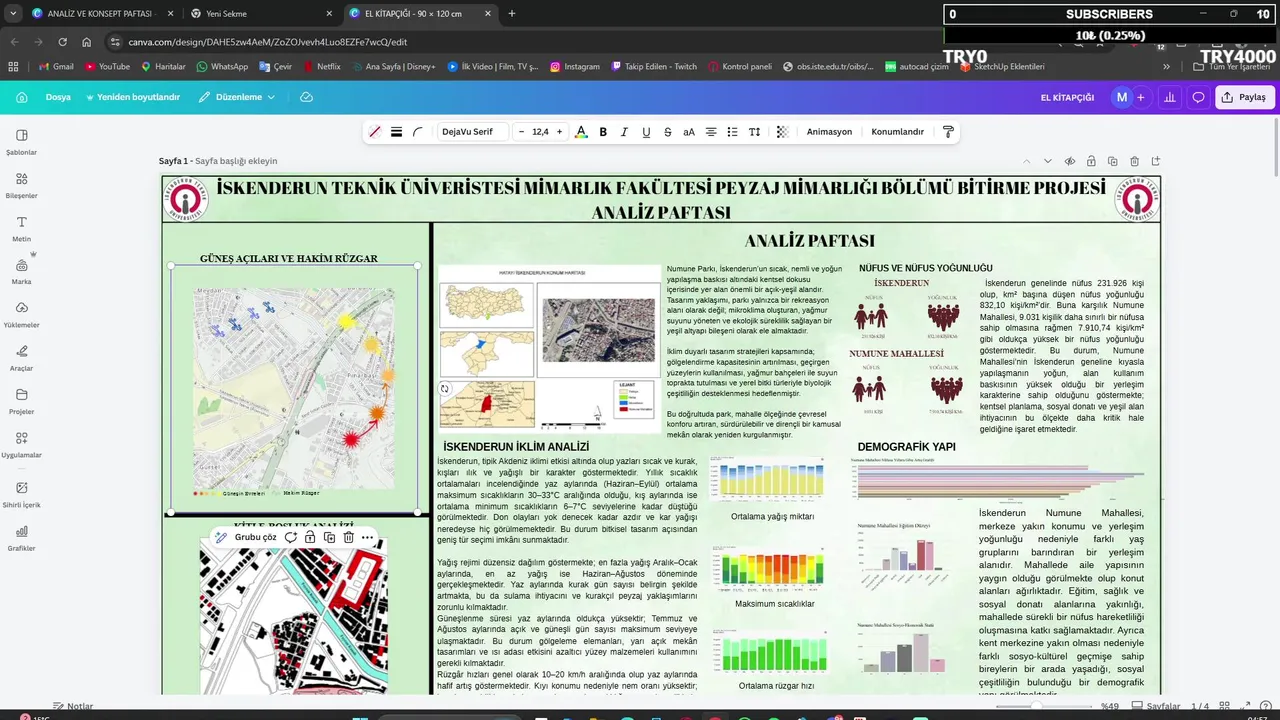This screenshot has height=720, width=1280.
Task: Click the Magic edit pencil icon
Action: [x=221, y=537]
